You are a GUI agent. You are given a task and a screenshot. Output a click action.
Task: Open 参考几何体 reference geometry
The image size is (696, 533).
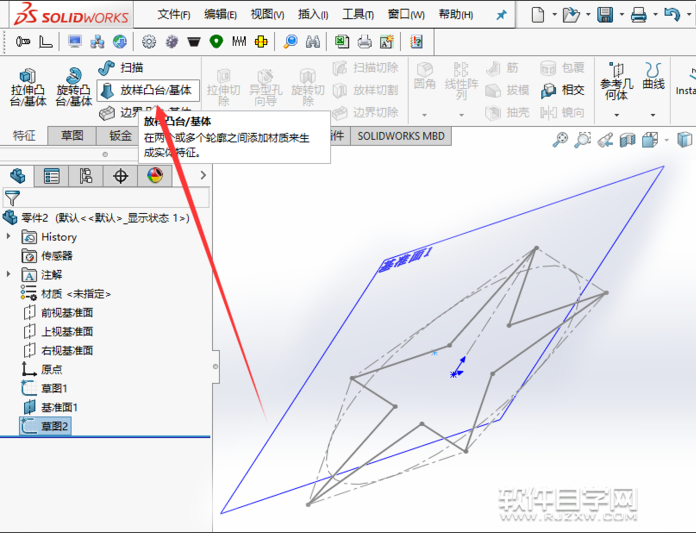coord(617,81)
